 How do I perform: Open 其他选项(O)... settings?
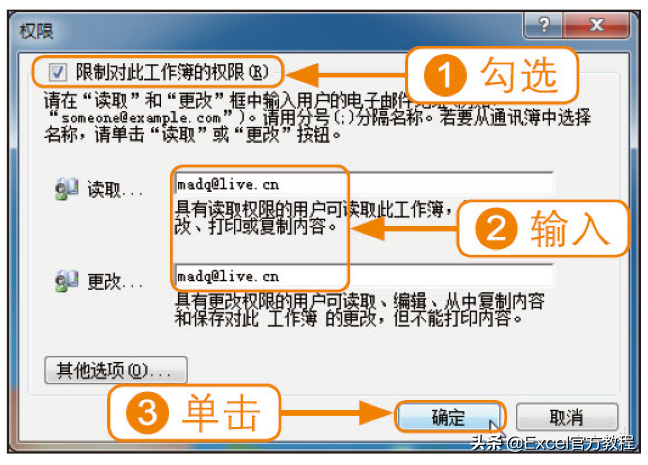click(x=116, y=370)
